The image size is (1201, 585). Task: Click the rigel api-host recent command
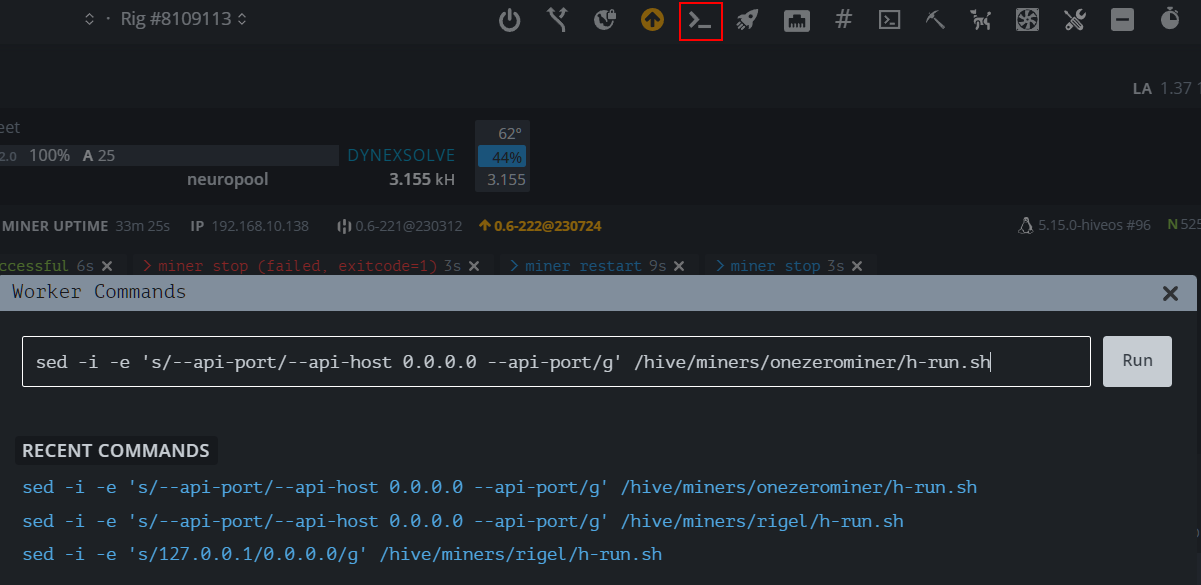462,521
